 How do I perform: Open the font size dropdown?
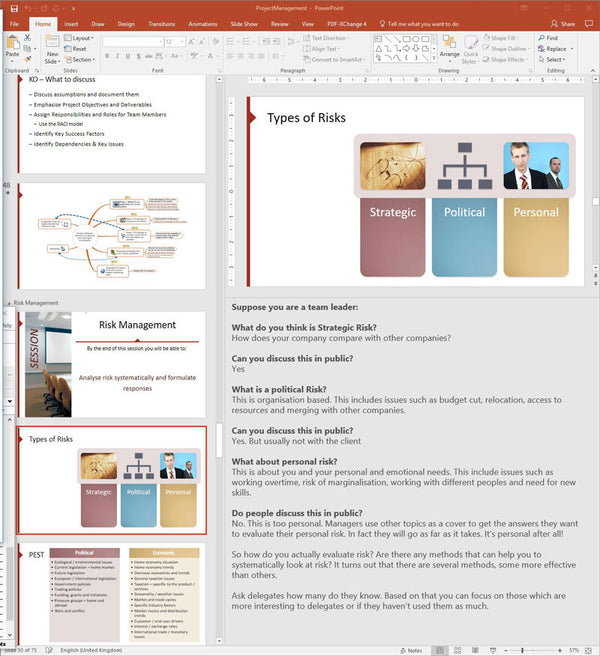[182, 41]
